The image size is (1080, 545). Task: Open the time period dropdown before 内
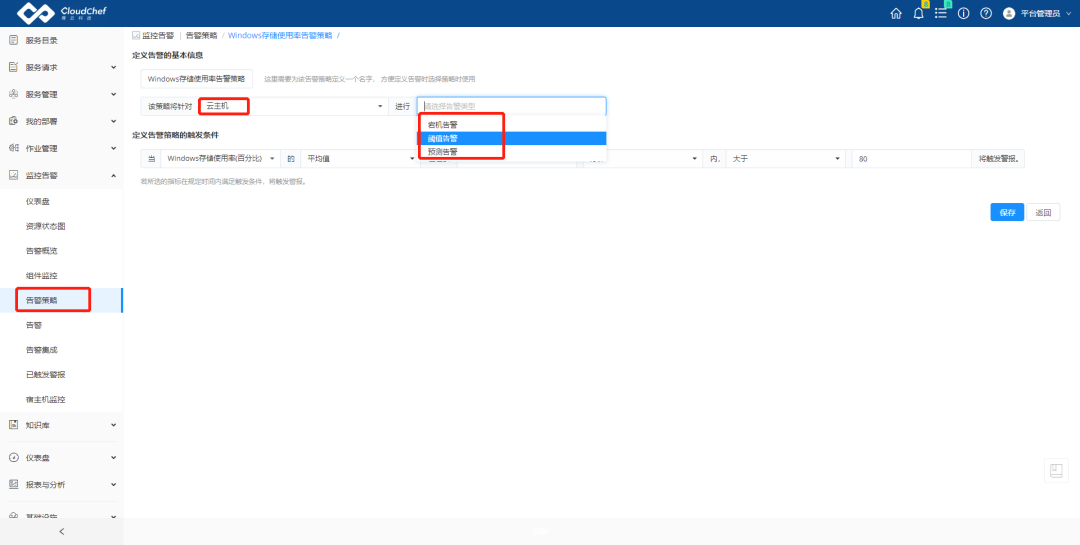tap(641, 158)
